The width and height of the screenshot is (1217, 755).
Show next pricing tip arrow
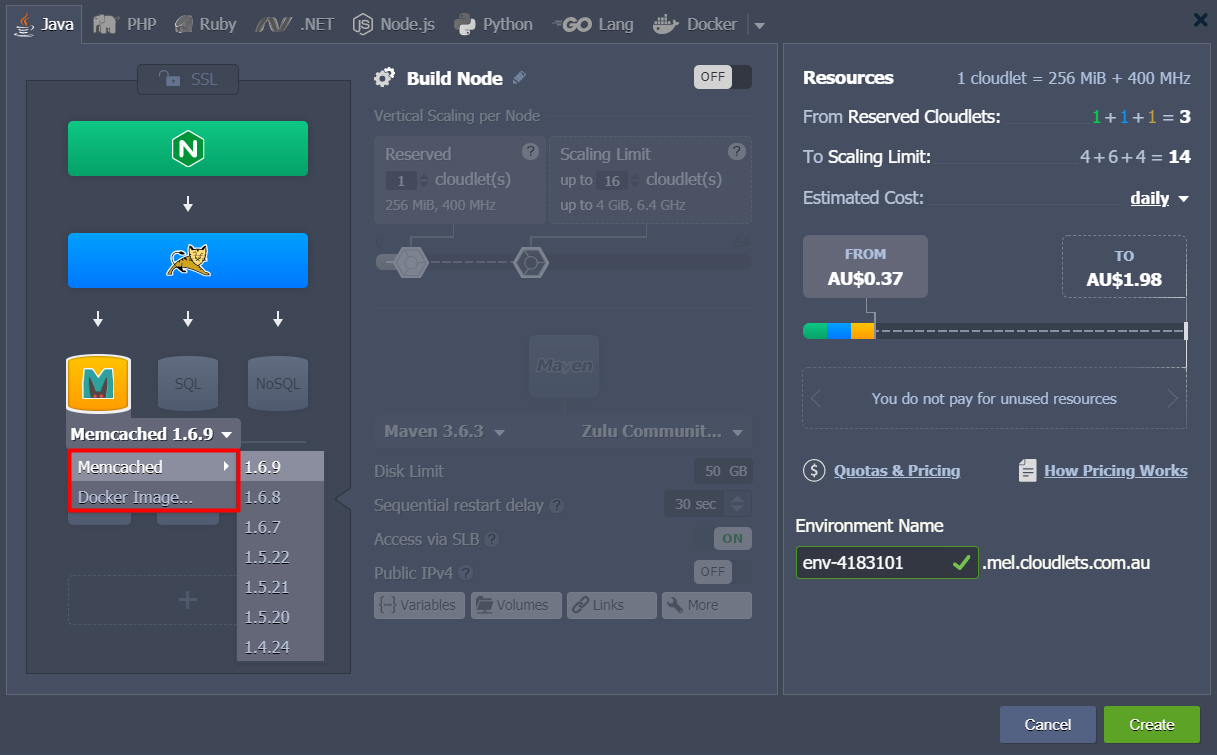click(x=1173, y=399)
